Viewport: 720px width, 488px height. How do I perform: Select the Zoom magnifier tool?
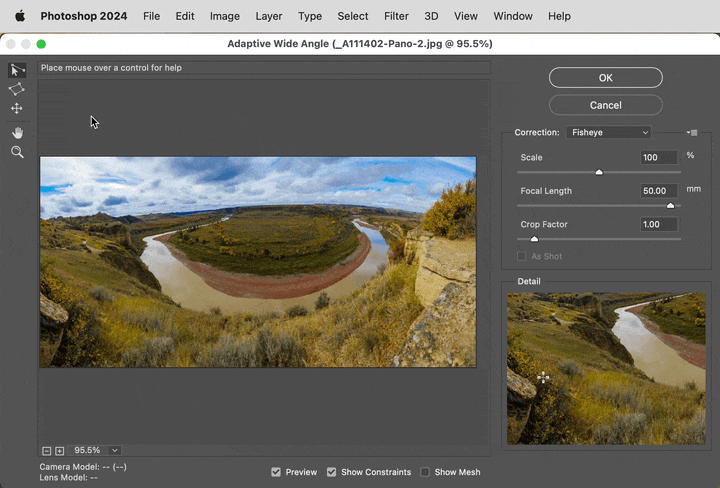pos(17,152)
